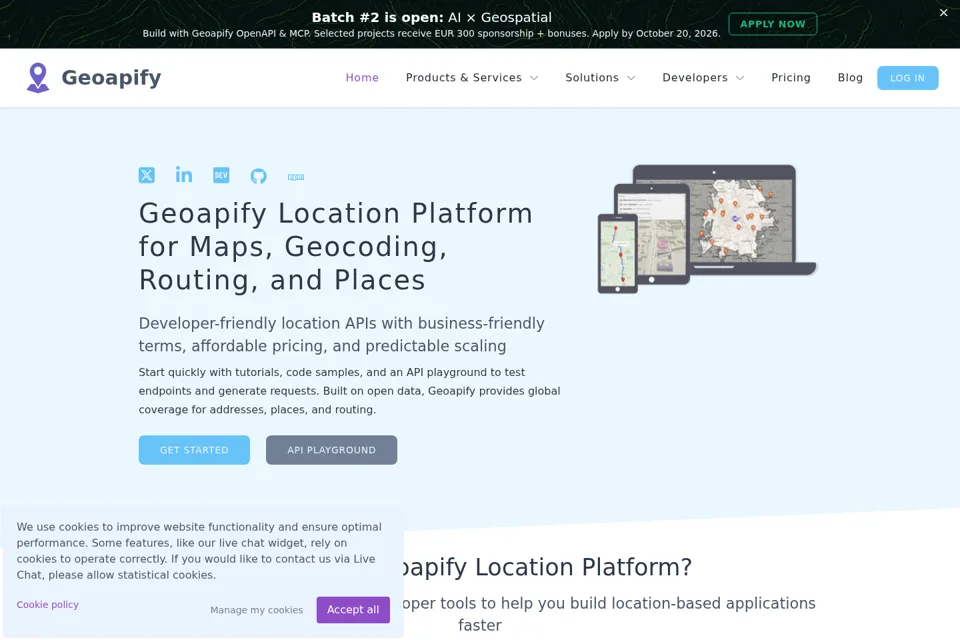Click the Get Started button
Screen dimensions: 960x640
[194, 450]
